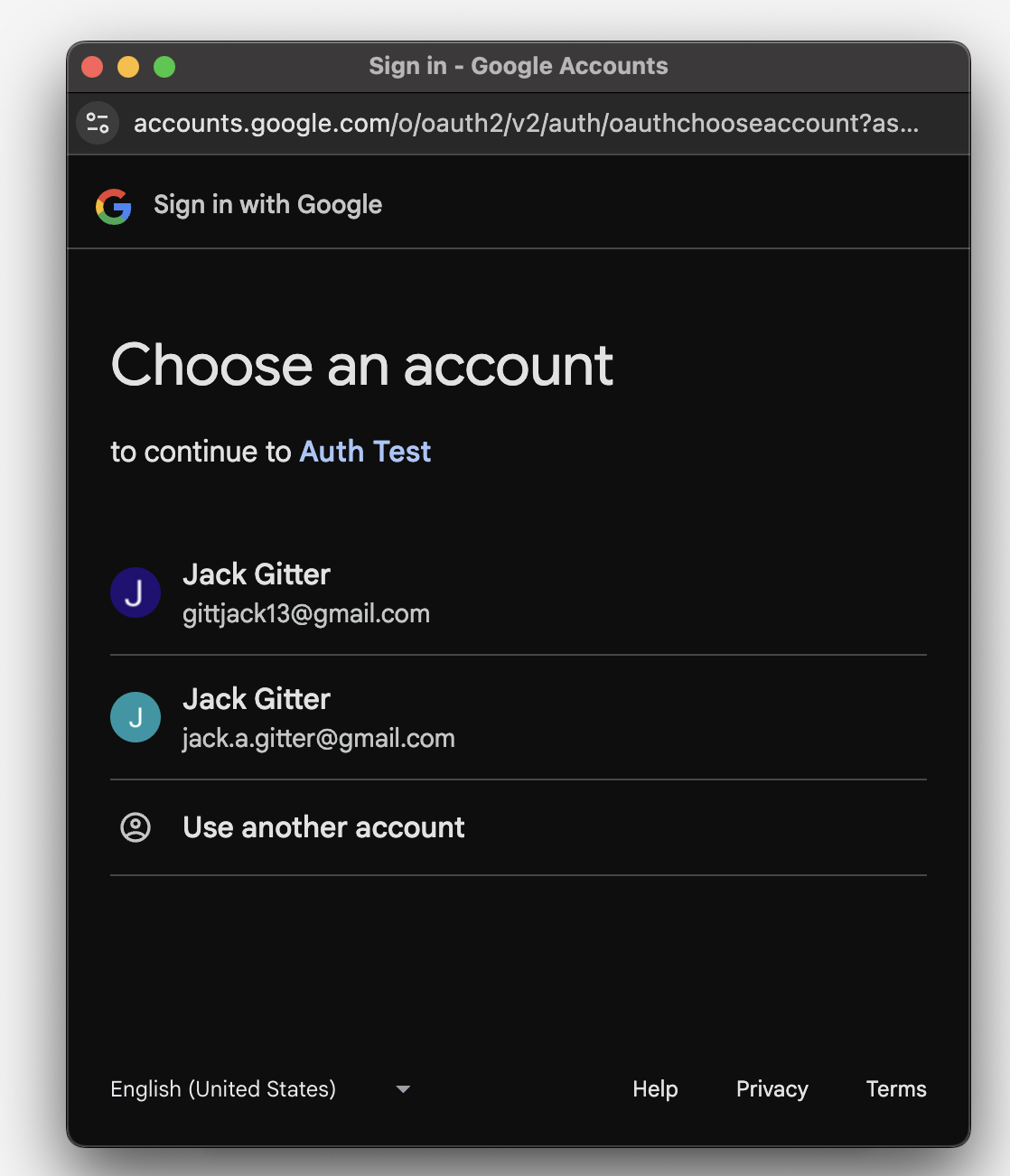Click the Google 'G' logo
This screenshot has width=1010, height=1176.
pos(114,206)
